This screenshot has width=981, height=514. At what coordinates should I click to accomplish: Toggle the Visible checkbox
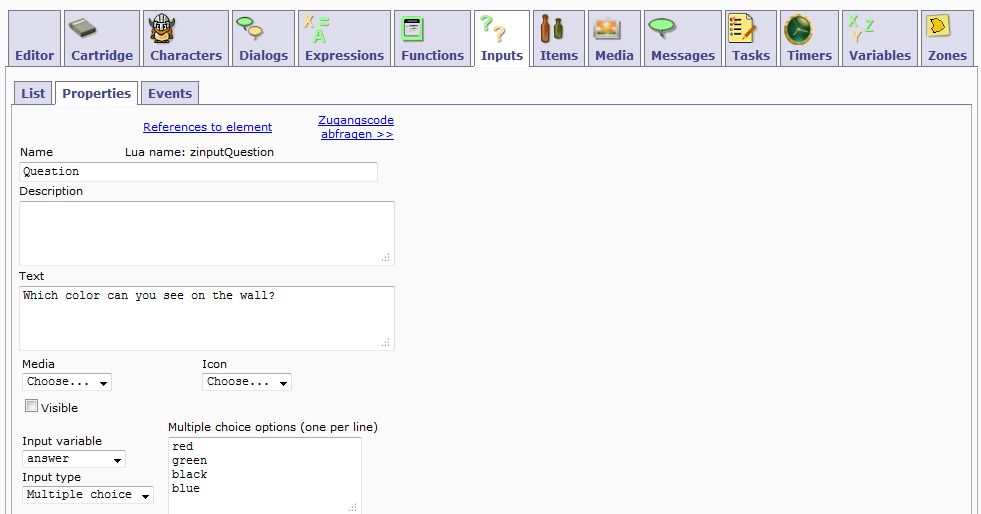pyautogui.click(x=32, y=406)
